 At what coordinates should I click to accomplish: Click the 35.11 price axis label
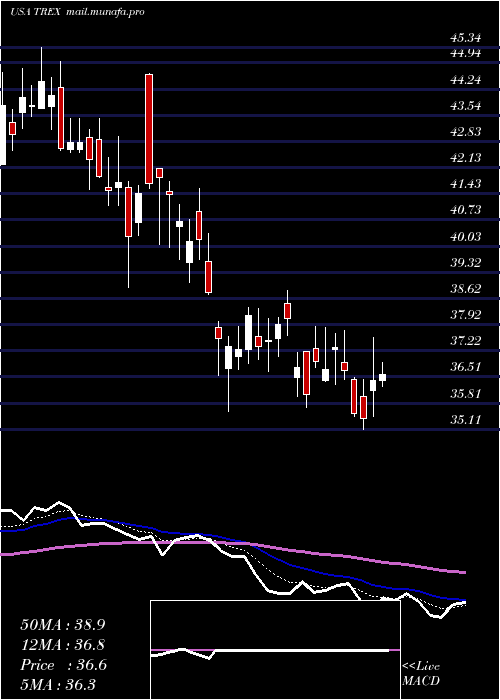(466, 420)
